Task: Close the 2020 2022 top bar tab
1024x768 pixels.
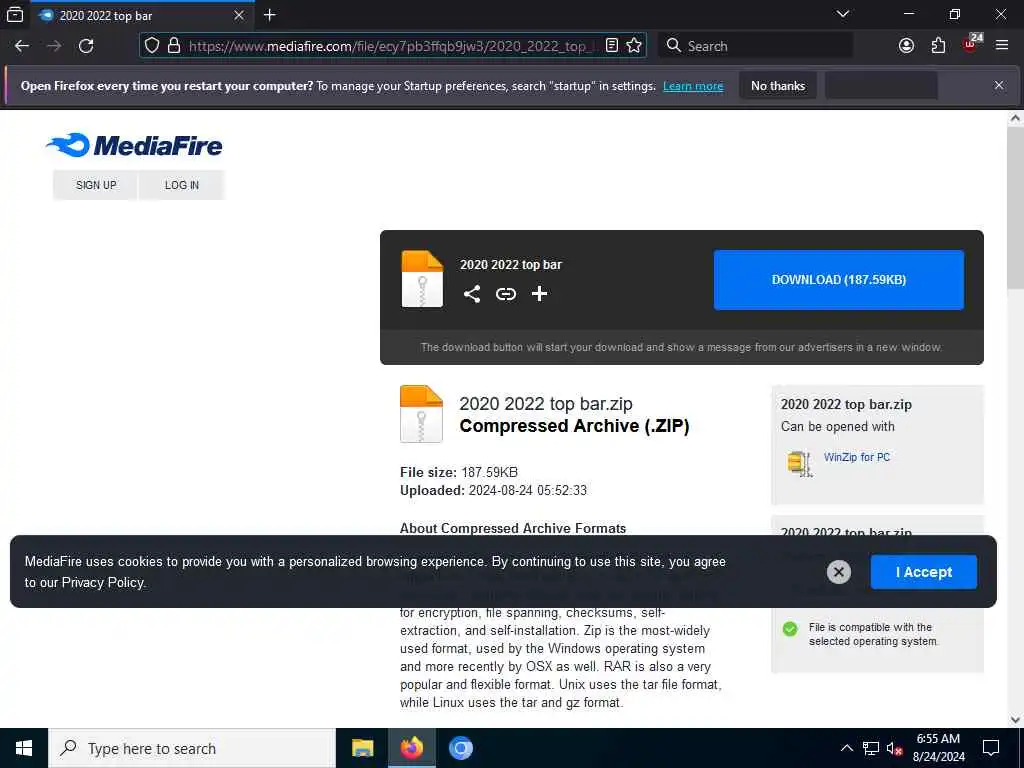Action: [239, 15]
